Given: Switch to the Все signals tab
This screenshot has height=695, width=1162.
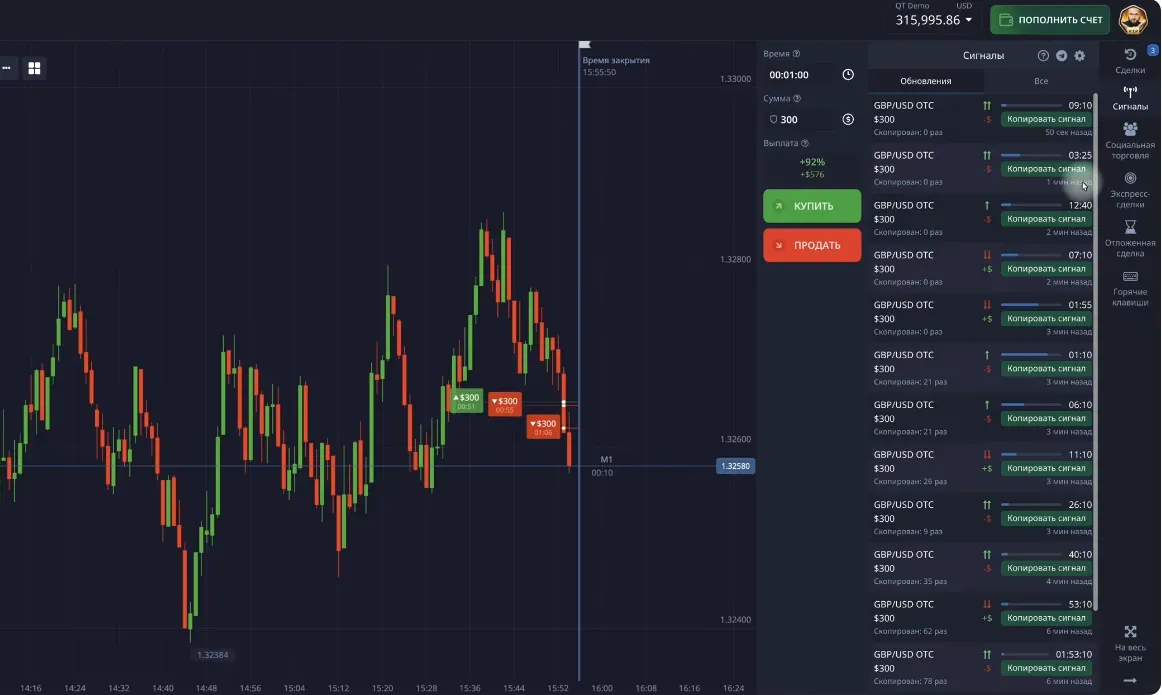Looking at the screenshot, I should [1040, 81].
